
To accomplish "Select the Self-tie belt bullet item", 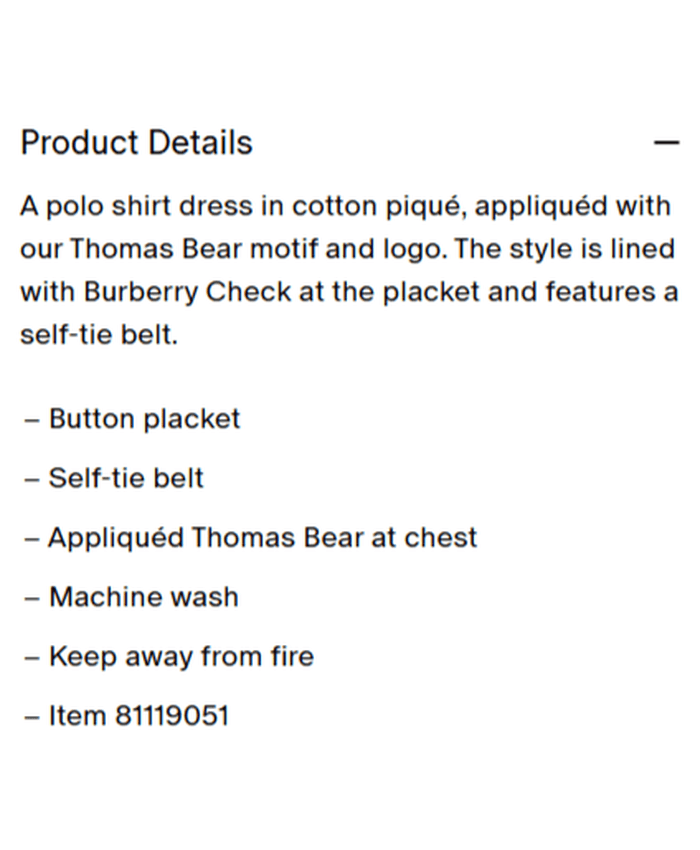I will [x=126, y=478].
